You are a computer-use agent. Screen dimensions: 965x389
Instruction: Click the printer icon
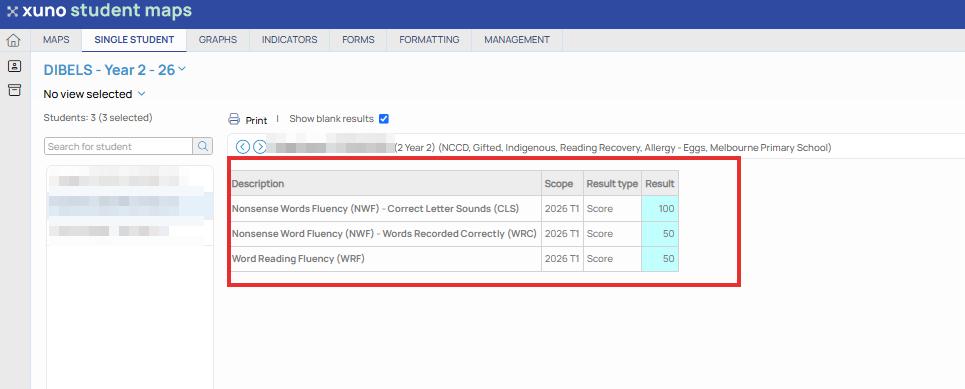pos(234,119)
